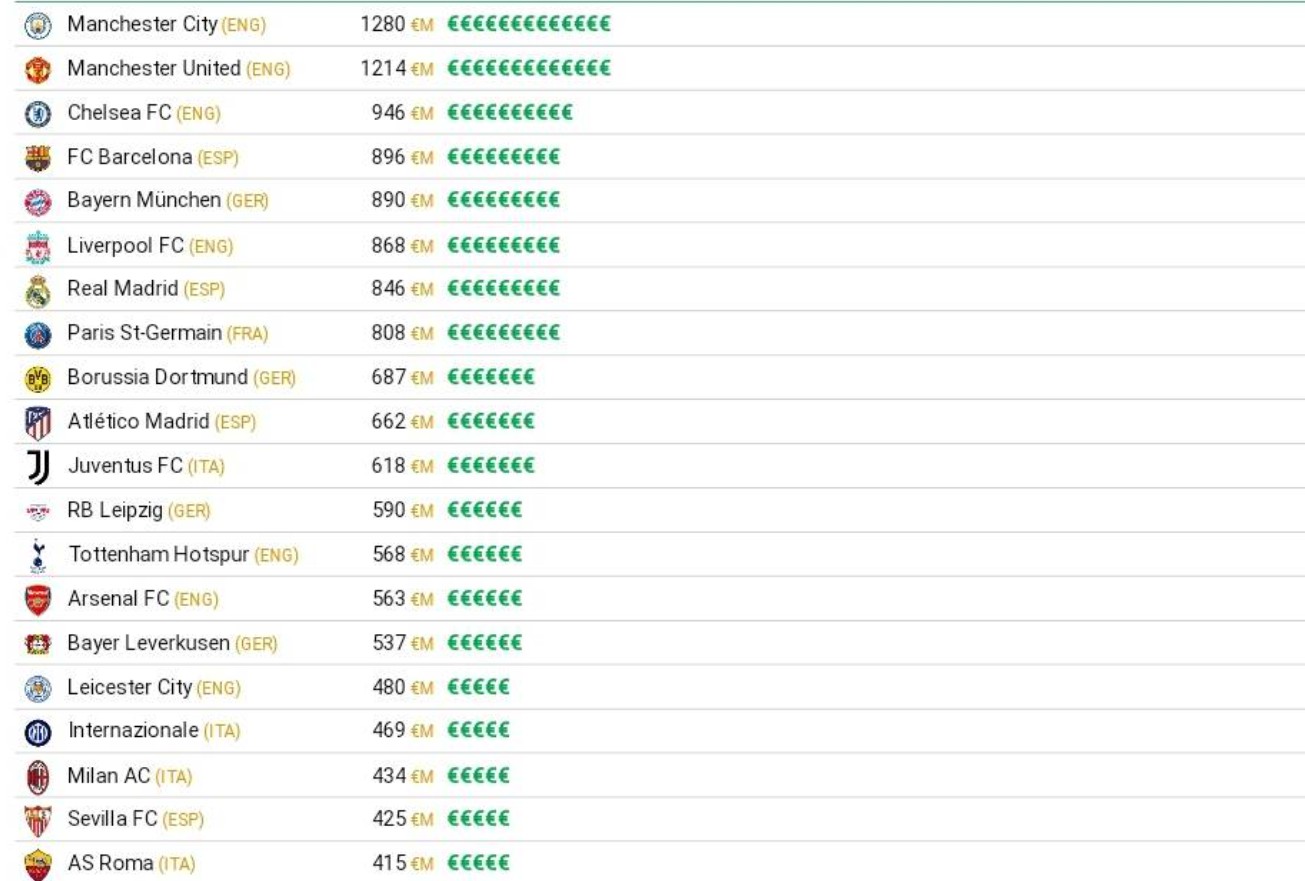Select the 808 value for Paris St-Germain
The image size is (1305, 881).
pyautogui.click(x=389, y=333)
